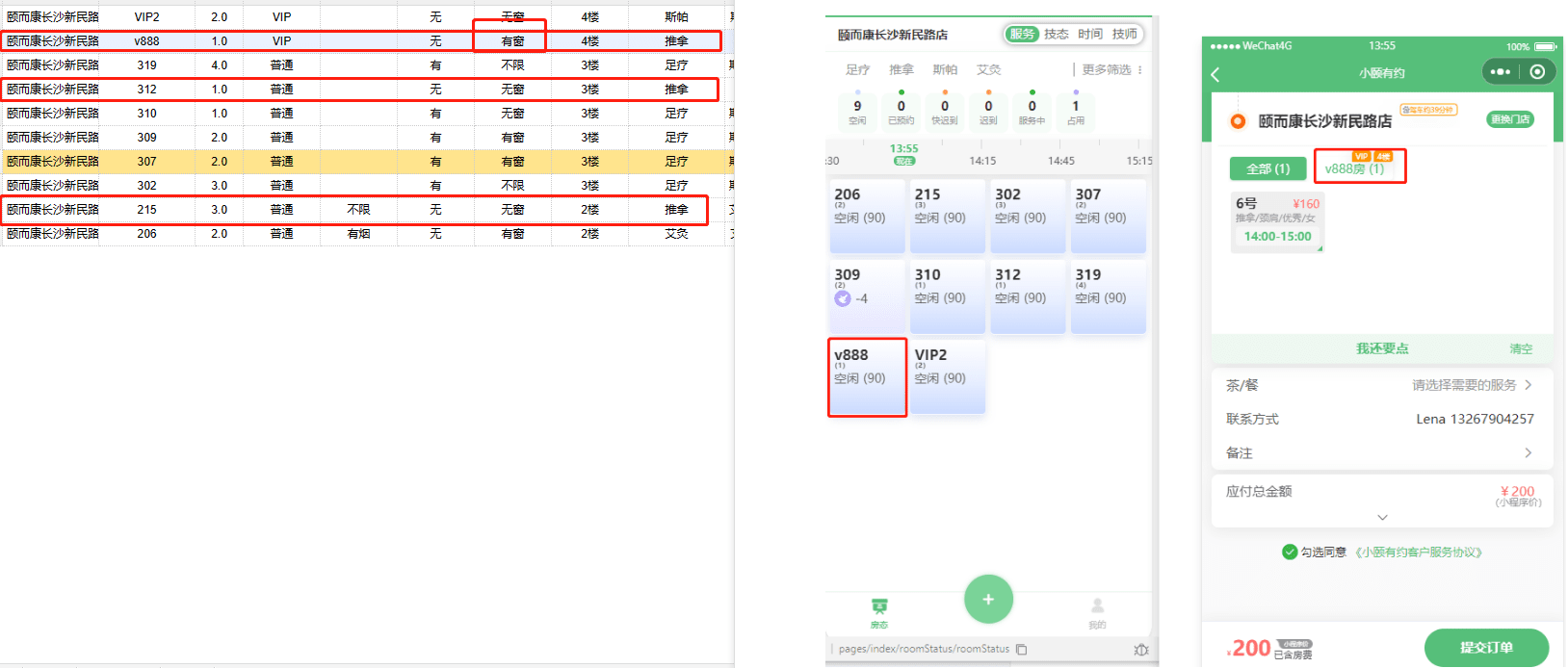Click the 清空 clear link

(x=1521, y=349)
